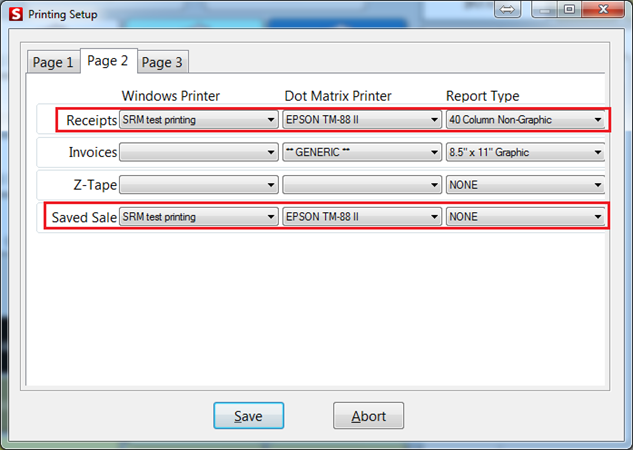Click the Abort button
Image resolution: width=633 pixels, height=450 pixels.
(x=368, y=416)
